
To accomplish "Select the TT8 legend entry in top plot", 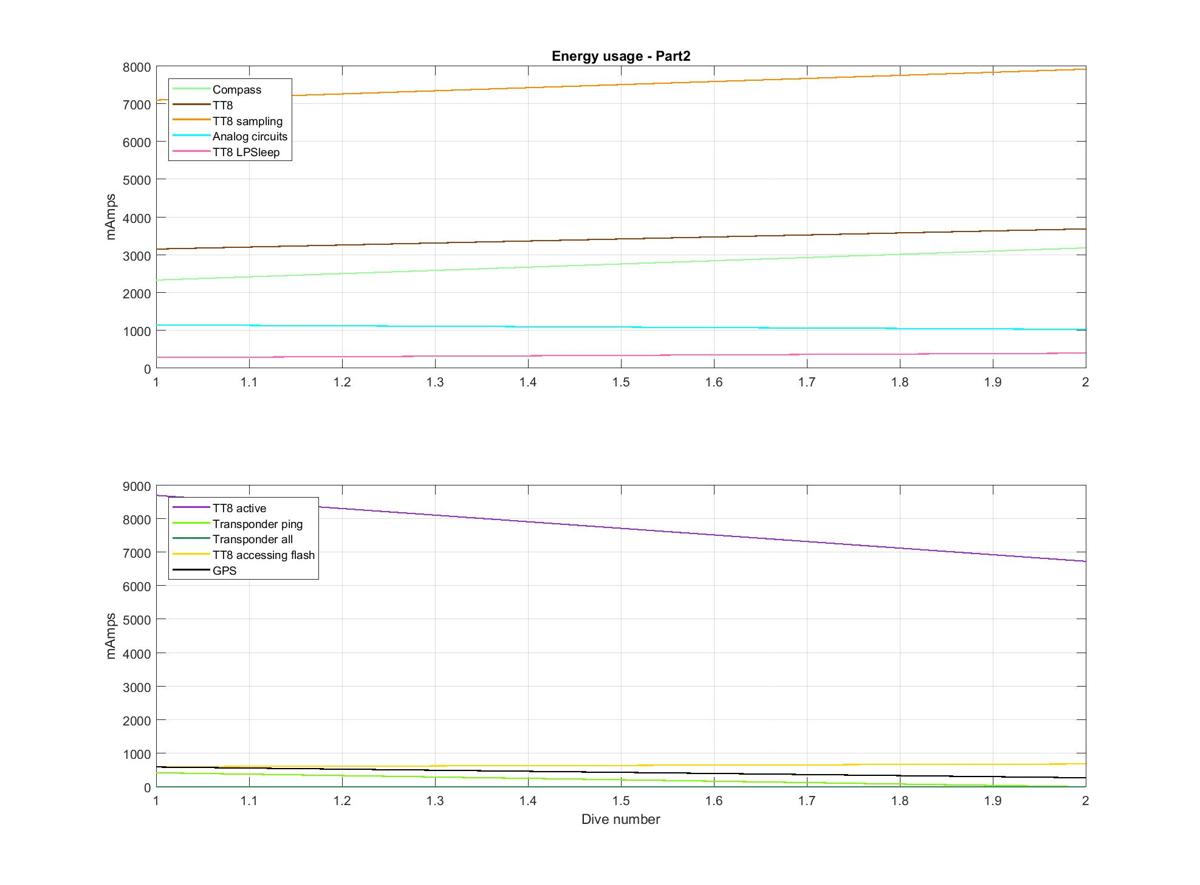I will point(203,105).
